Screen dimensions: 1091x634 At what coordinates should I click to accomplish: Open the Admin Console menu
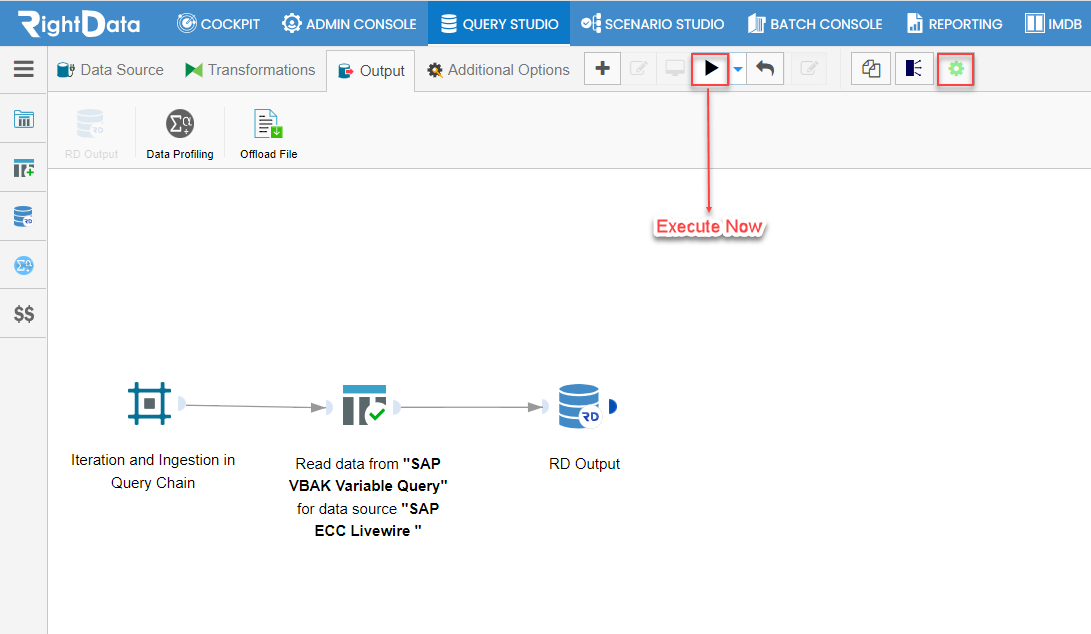(349, 24)
